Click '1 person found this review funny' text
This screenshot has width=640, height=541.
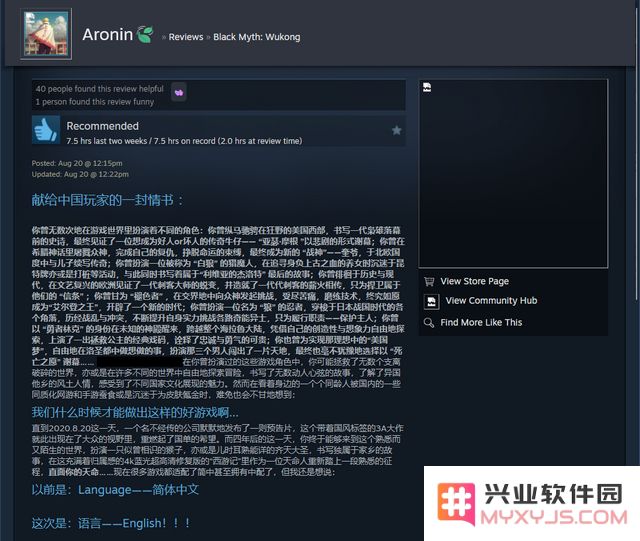click(x=95, y=102)
